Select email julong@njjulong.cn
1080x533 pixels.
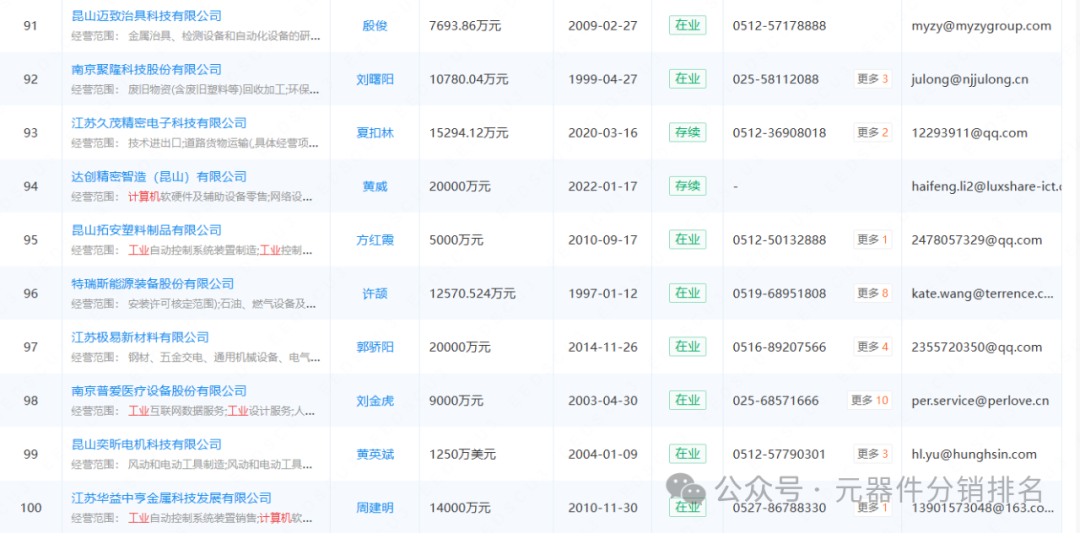[969, 80]
